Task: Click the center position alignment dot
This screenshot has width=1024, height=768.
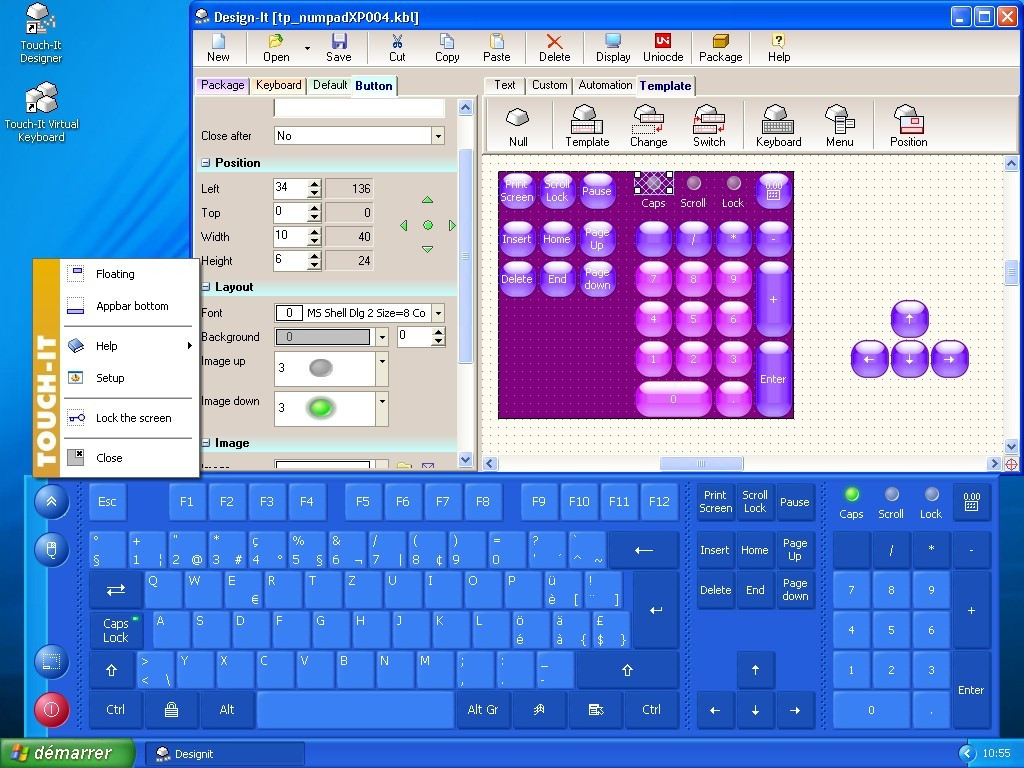Action: point(428,225)
